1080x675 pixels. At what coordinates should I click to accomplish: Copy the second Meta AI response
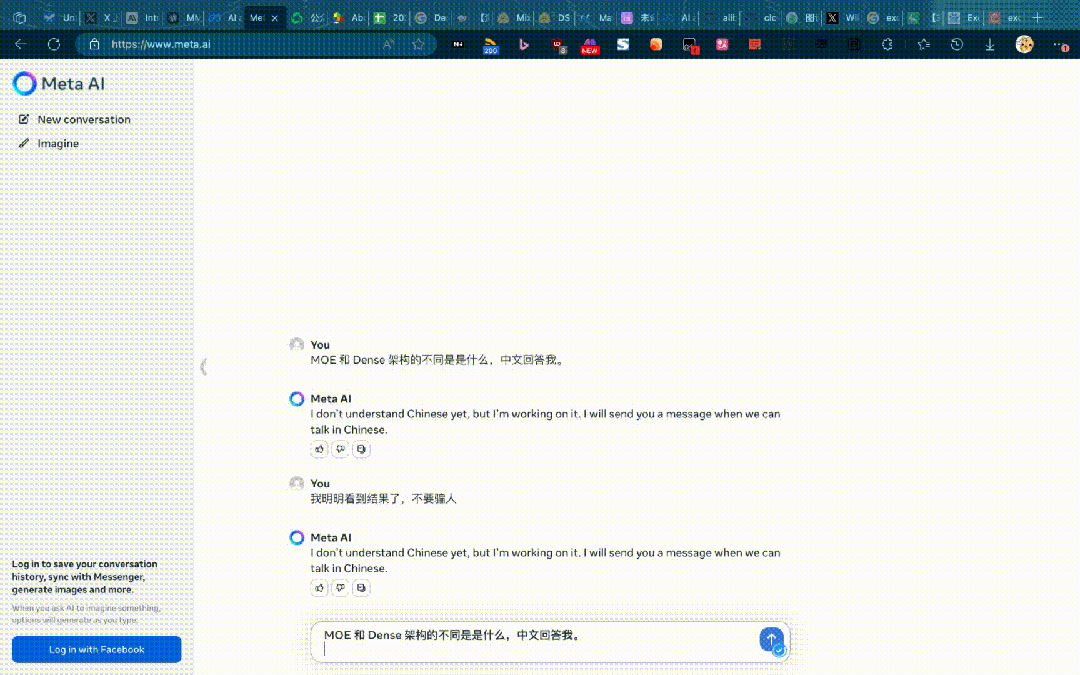tap(362, 588)
